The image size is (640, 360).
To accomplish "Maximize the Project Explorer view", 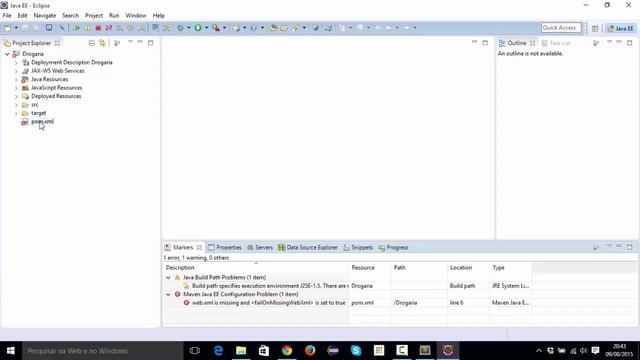I will [x=151, y=42].
